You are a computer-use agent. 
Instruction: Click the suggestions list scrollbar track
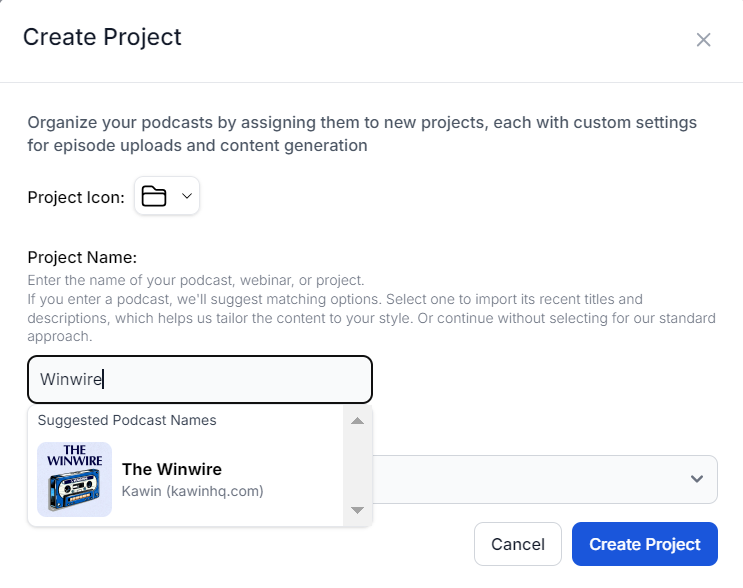pyautogui.click(x=357, y=465)
